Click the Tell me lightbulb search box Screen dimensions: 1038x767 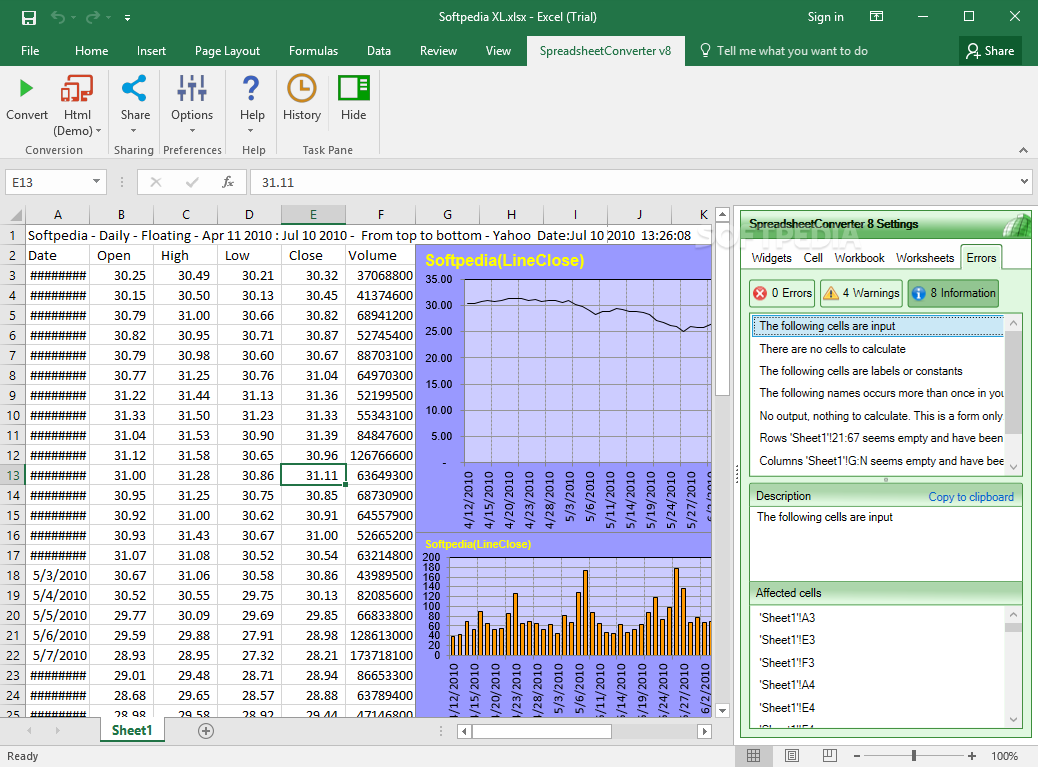coord(784,51)
